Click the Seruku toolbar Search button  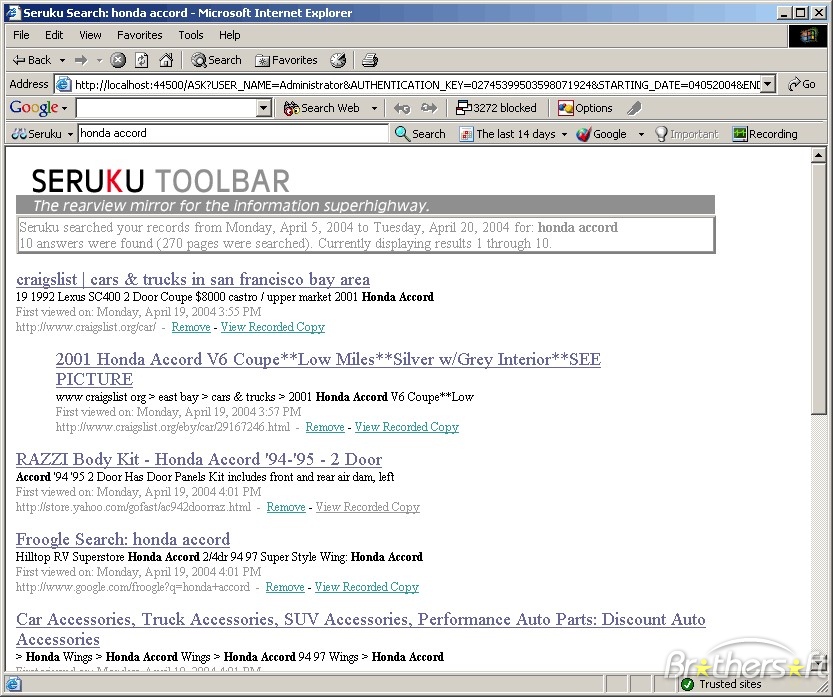click(x=420, y=134)
